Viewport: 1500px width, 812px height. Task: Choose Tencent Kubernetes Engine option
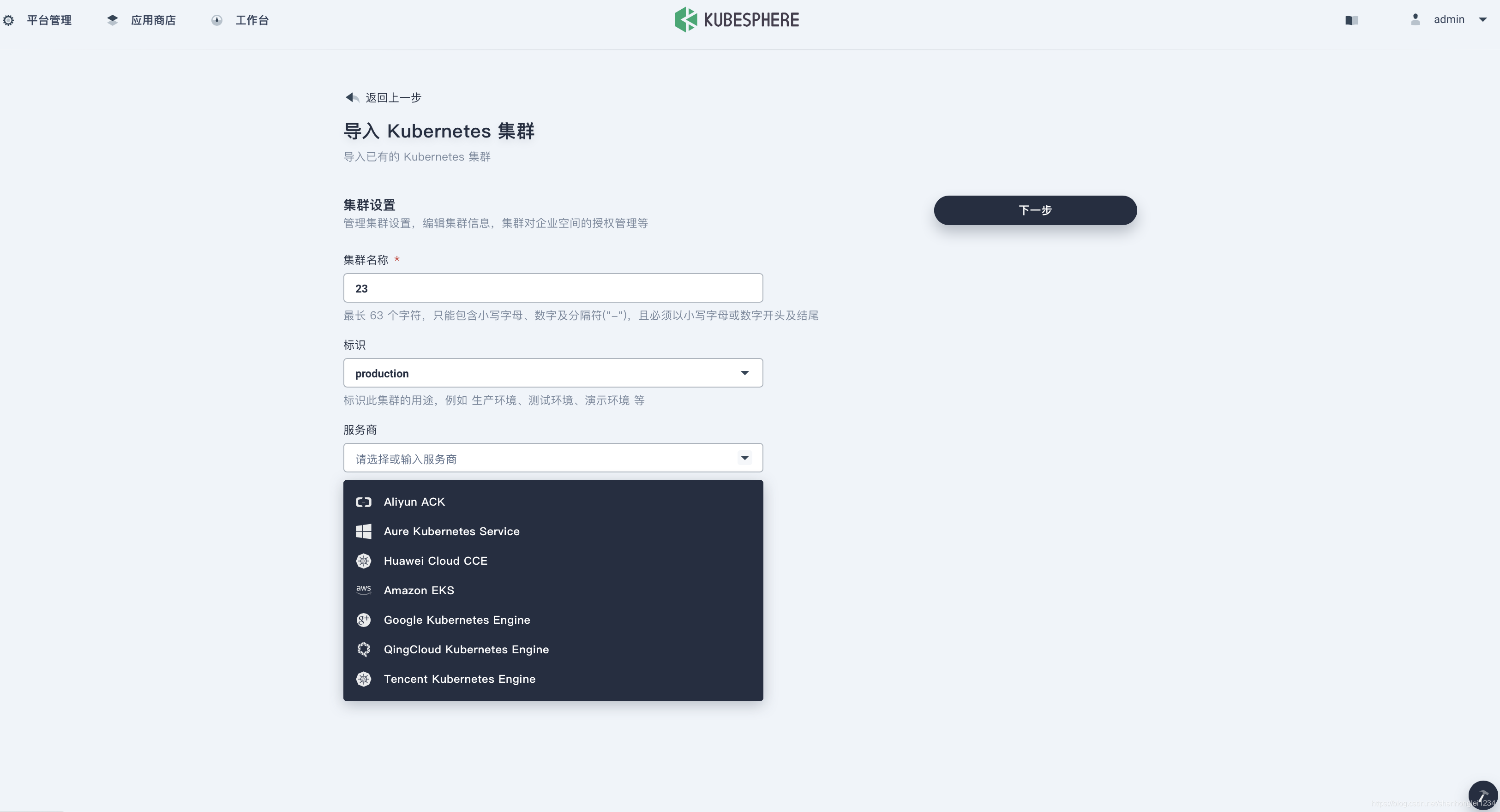point(459,679)
